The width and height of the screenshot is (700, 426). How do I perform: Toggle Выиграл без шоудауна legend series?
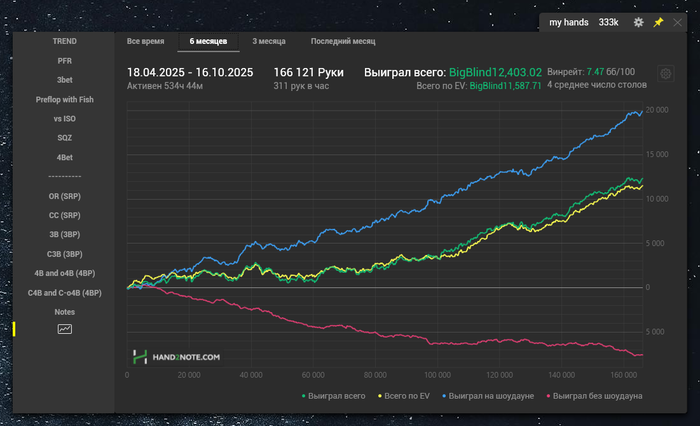pos(595,396)
